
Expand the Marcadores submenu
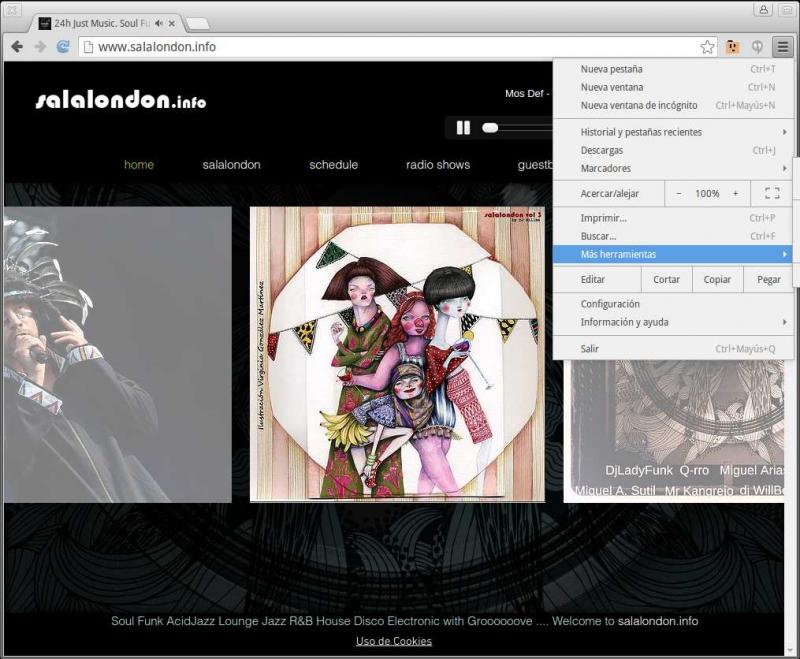672,168
